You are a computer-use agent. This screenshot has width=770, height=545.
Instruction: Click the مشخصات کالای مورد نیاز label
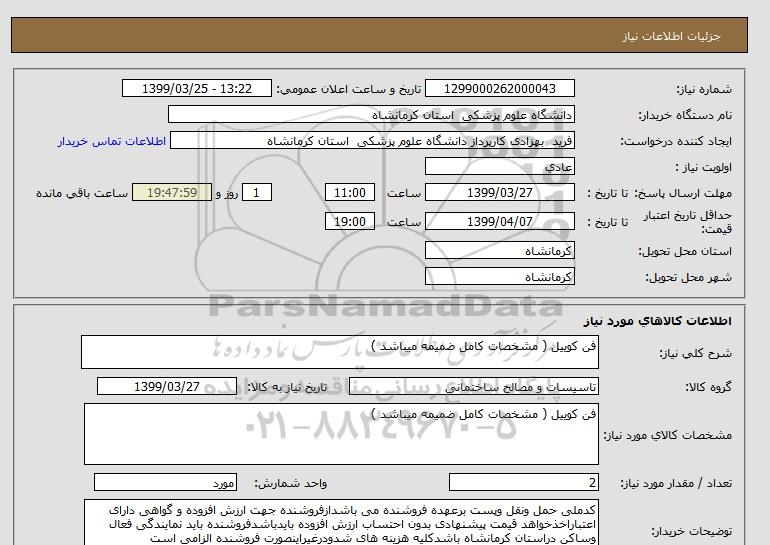tap(667, 435)
